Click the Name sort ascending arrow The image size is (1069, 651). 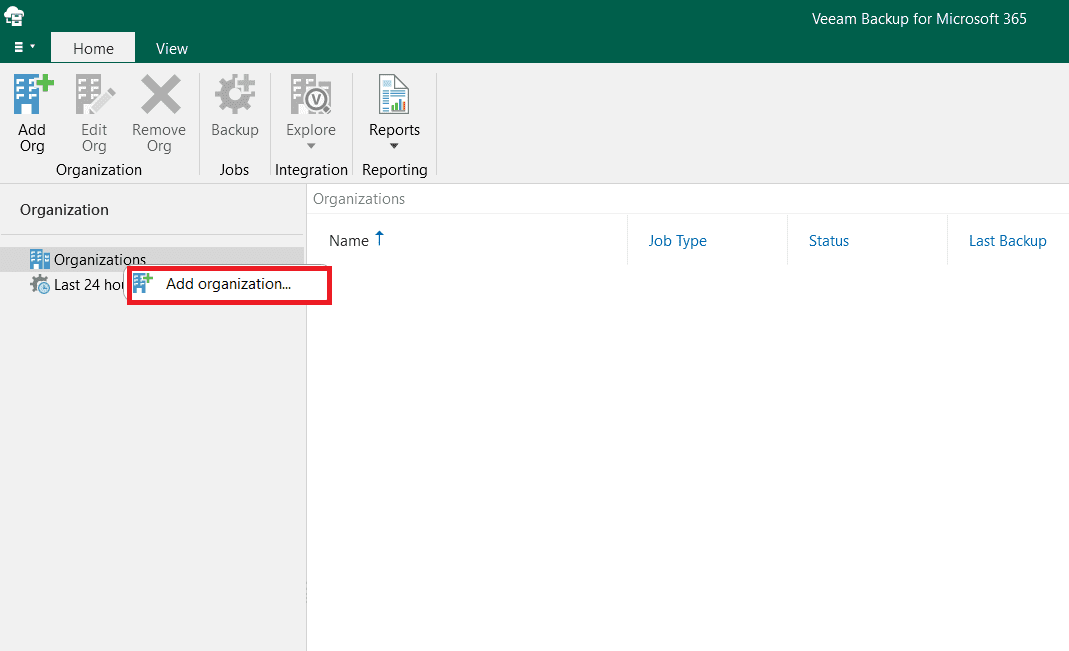pos(380,239)
